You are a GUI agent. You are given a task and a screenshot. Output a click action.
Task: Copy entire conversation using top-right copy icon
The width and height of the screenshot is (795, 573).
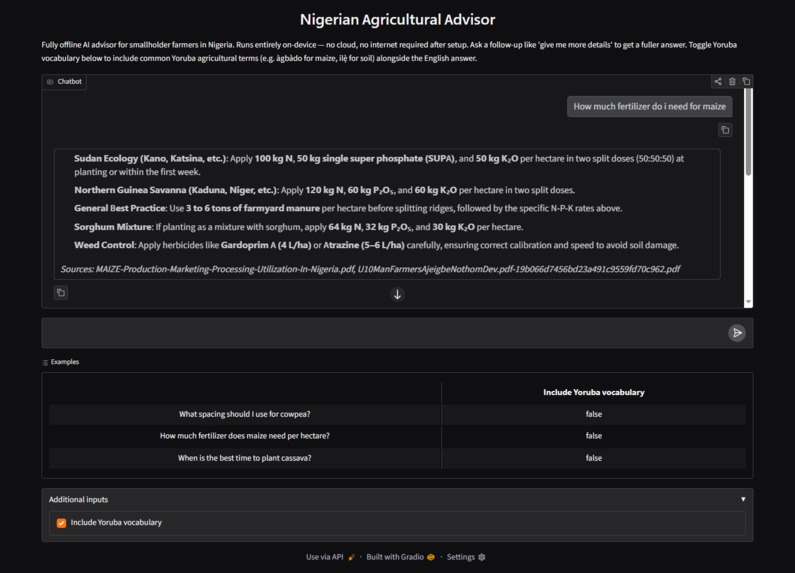tap(746, 81)
